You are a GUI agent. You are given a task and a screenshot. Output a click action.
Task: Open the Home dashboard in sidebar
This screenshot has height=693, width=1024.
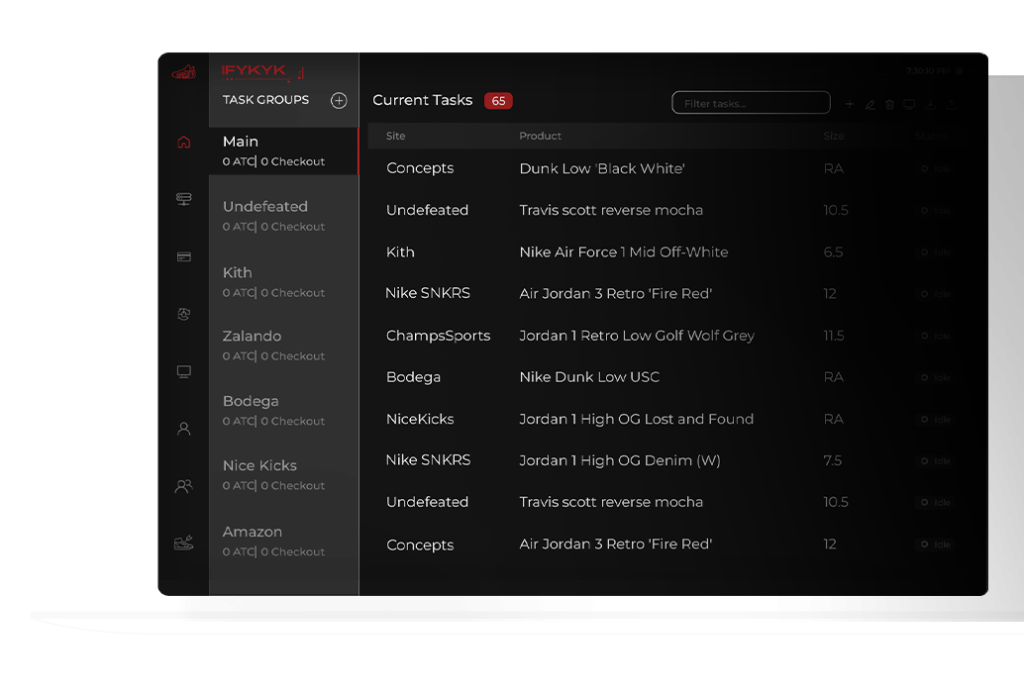point(183,142)
